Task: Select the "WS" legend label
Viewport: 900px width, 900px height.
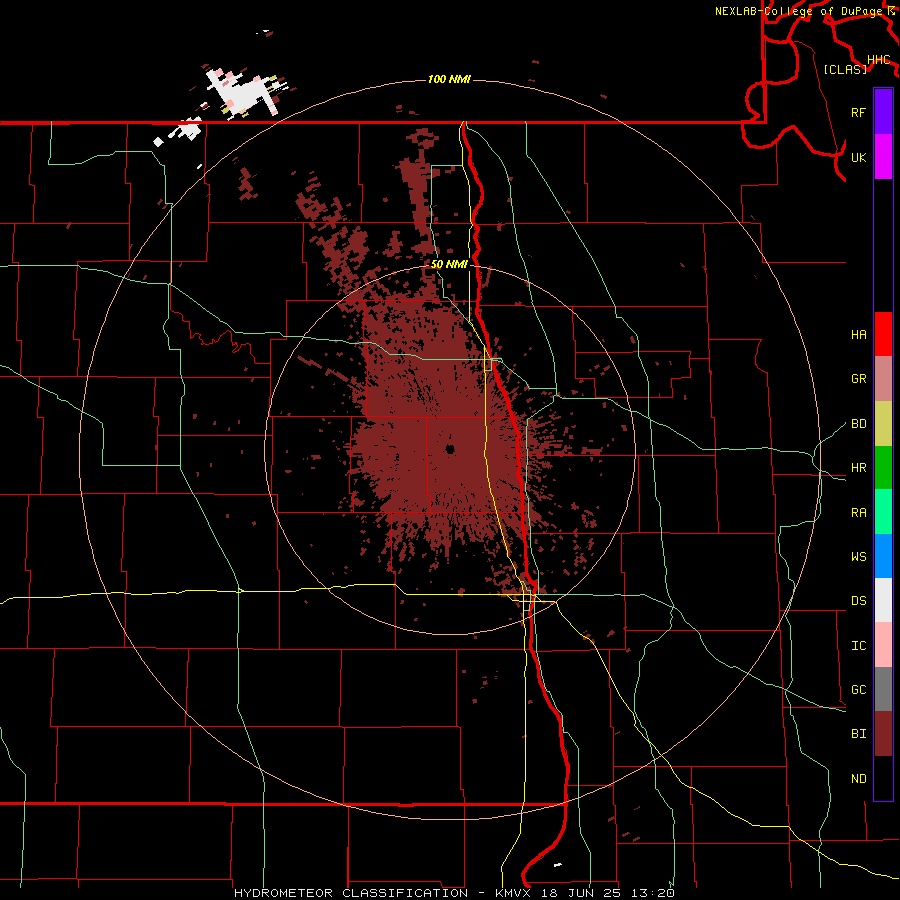Action: pos(858,557)
